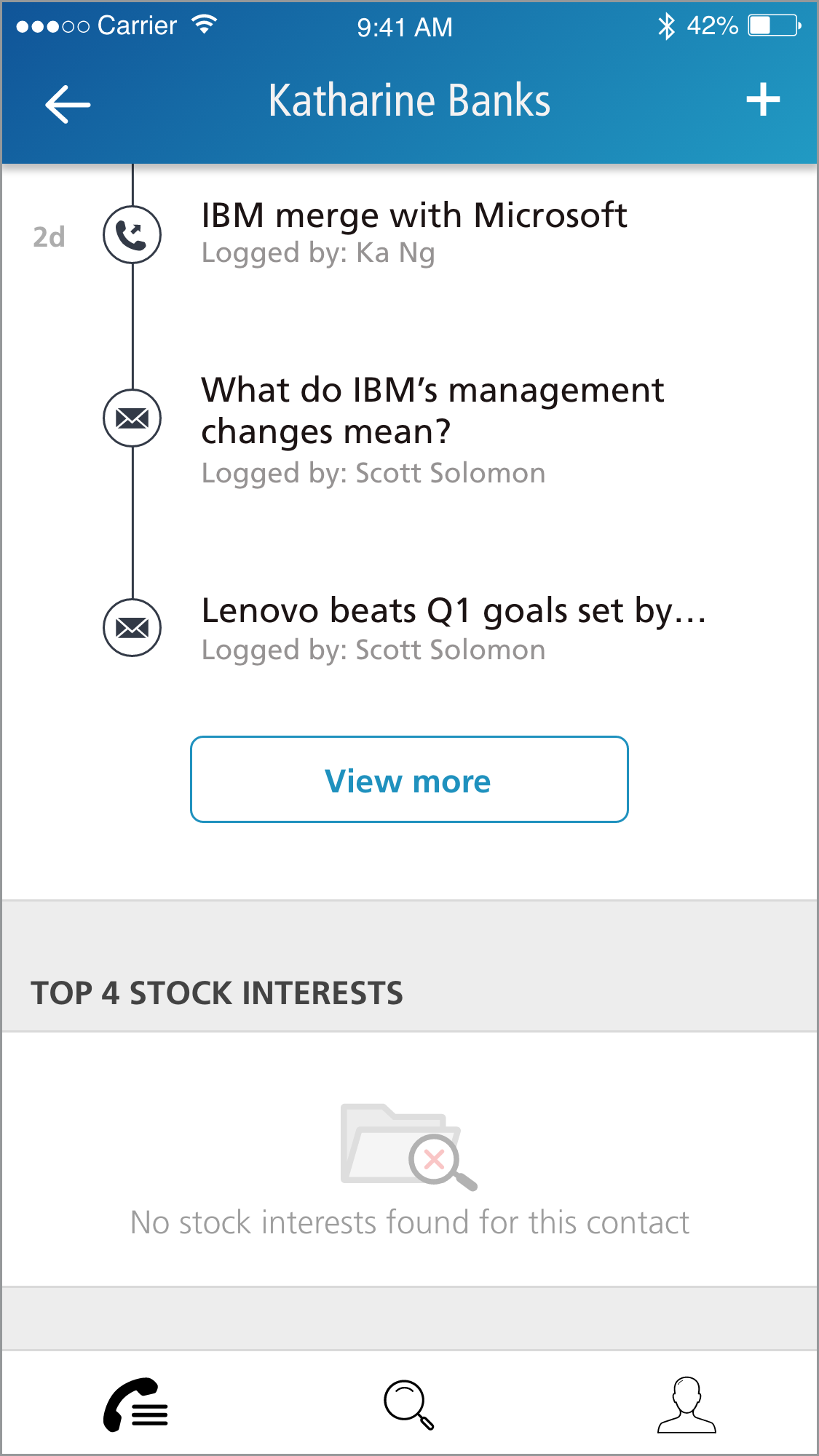
Task: Tap the Top 4 Stock Interests header
Action: coord(217,993)
